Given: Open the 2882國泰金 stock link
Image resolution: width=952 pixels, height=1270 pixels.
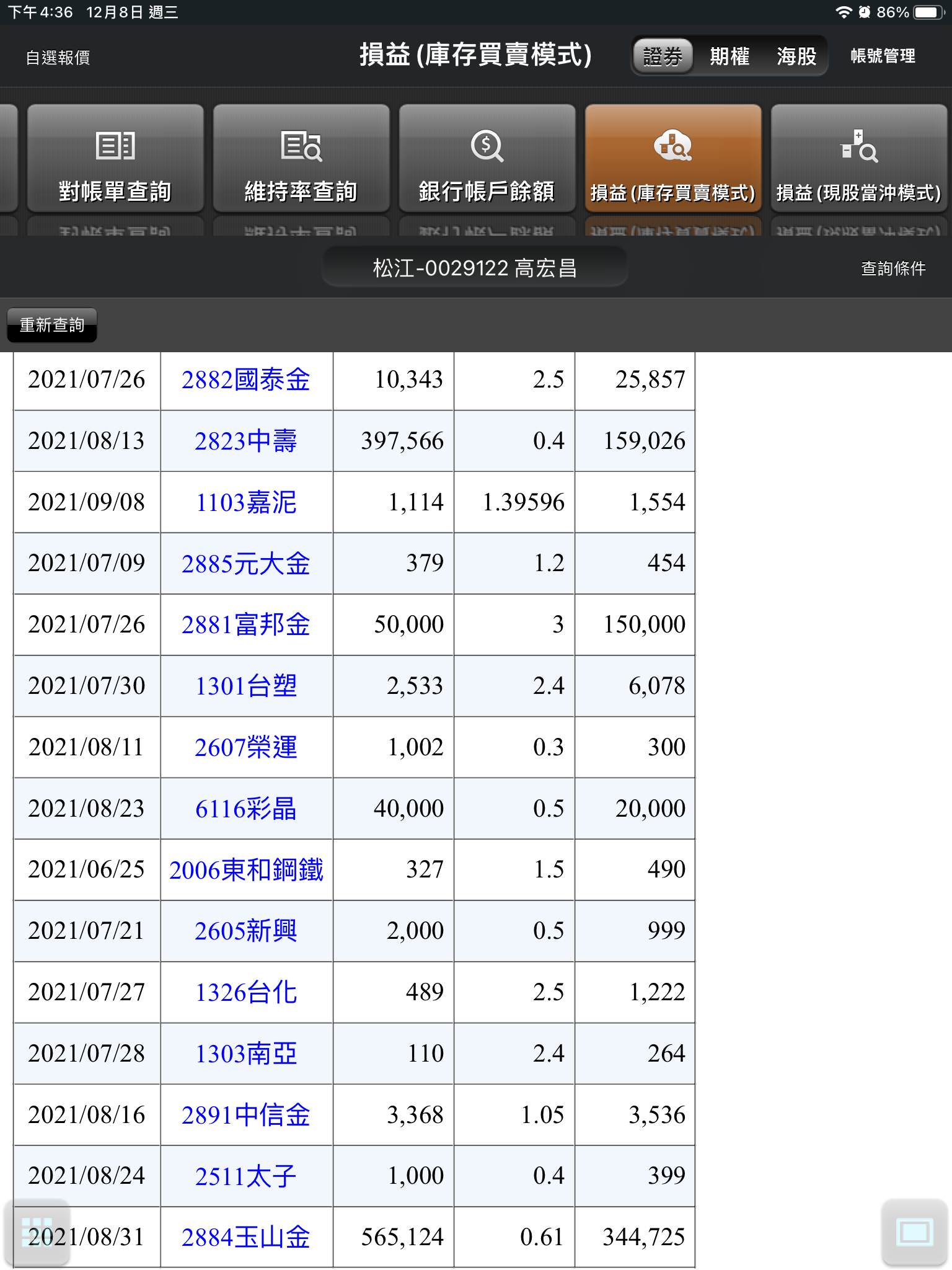Looking at the screenshot, I should [246, 380].
